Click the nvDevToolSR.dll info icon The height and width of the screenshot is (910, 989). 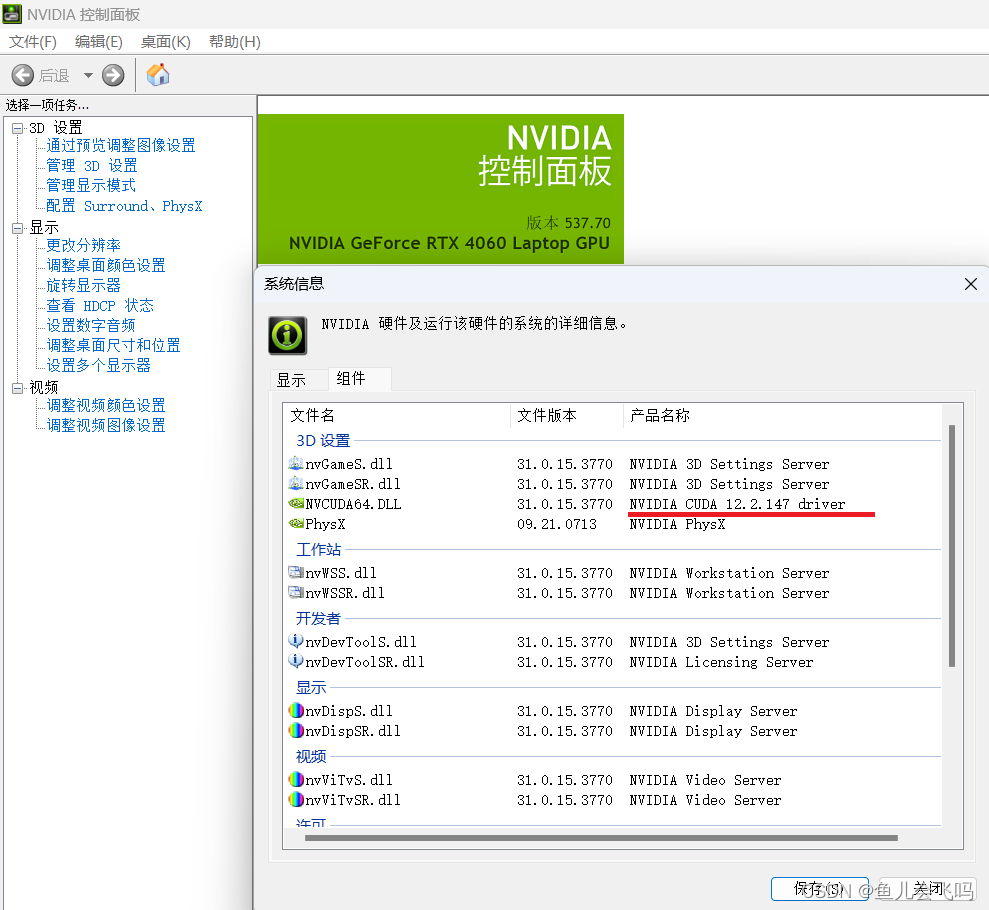(295, 661)
